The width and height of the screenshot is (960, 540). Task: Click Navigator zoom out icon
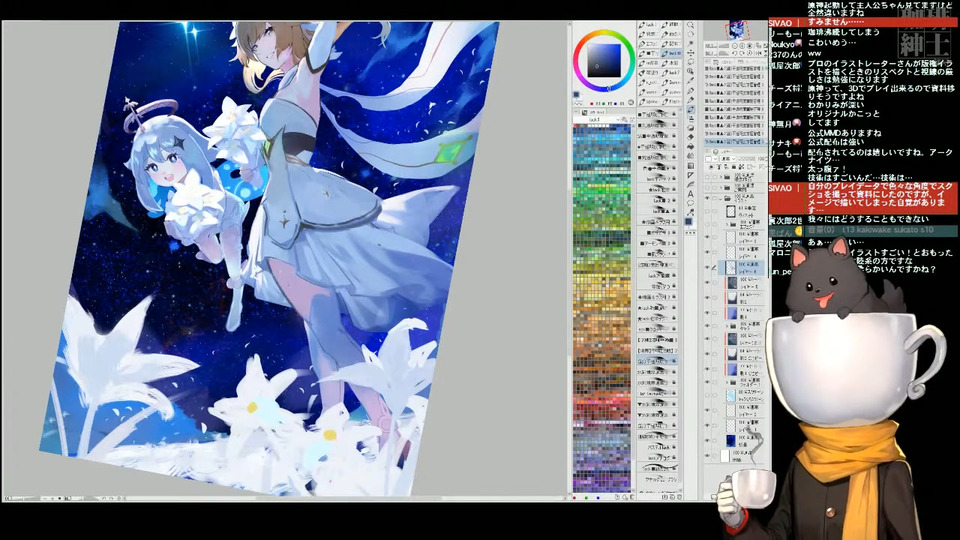[735, 45]
